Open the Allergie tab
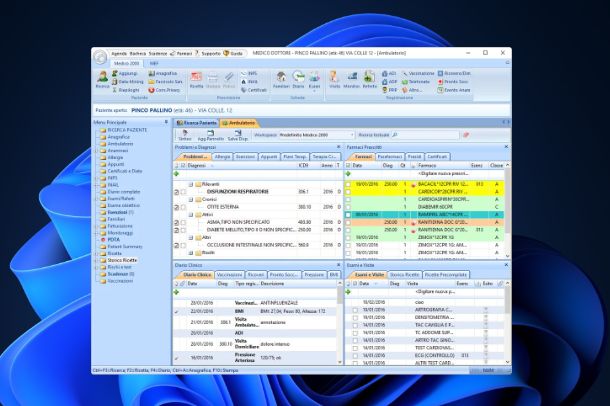 click(x=223, y=157)
